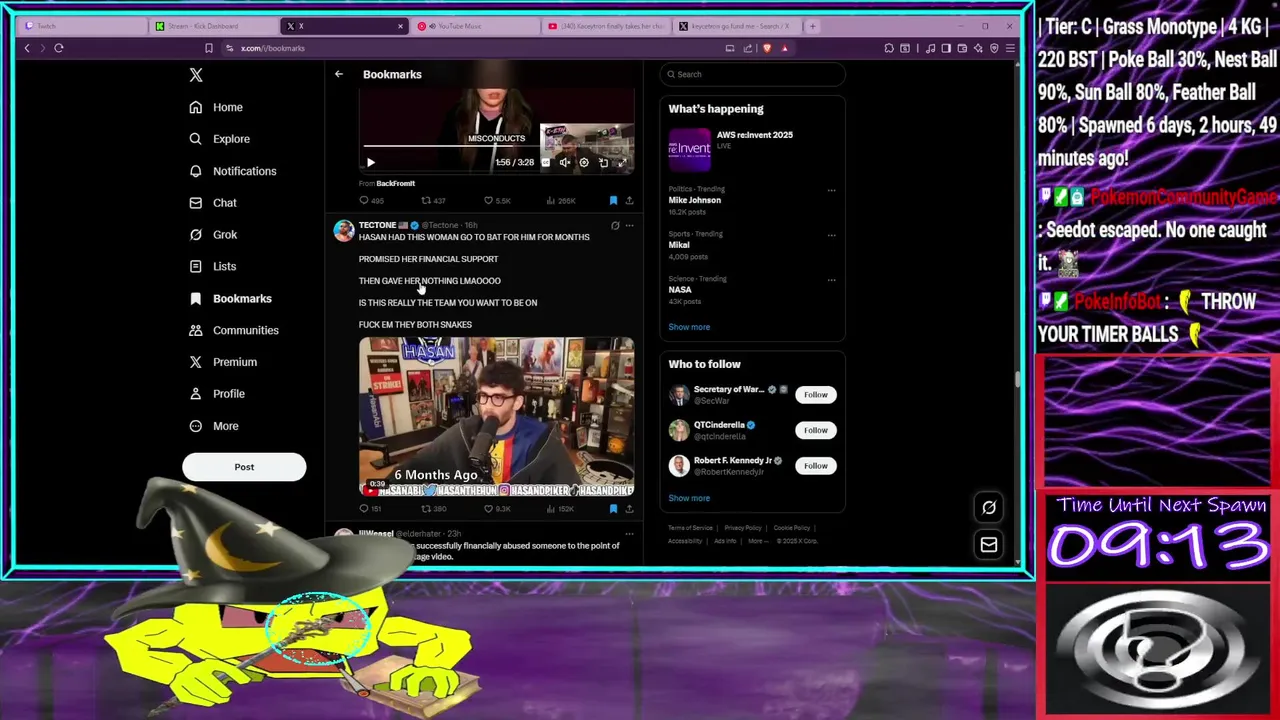Open video settings gear on top video
1280x720 pixels.
tap(584, 162)
